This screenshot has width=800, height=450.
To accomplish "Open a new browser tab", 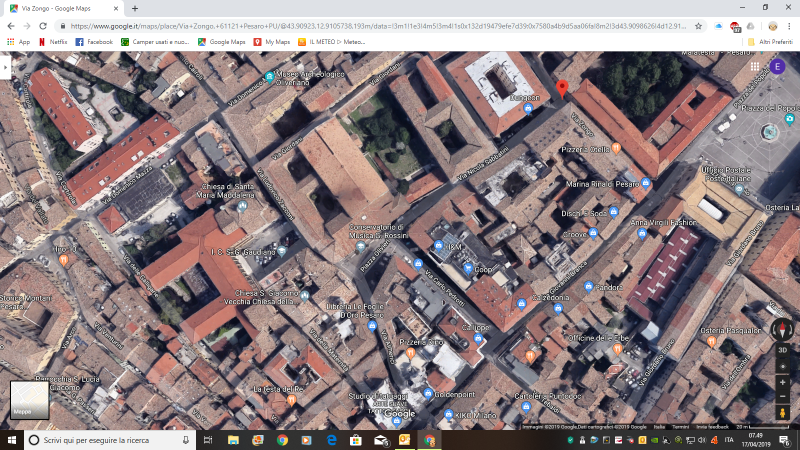I will [x=134, y=8].
